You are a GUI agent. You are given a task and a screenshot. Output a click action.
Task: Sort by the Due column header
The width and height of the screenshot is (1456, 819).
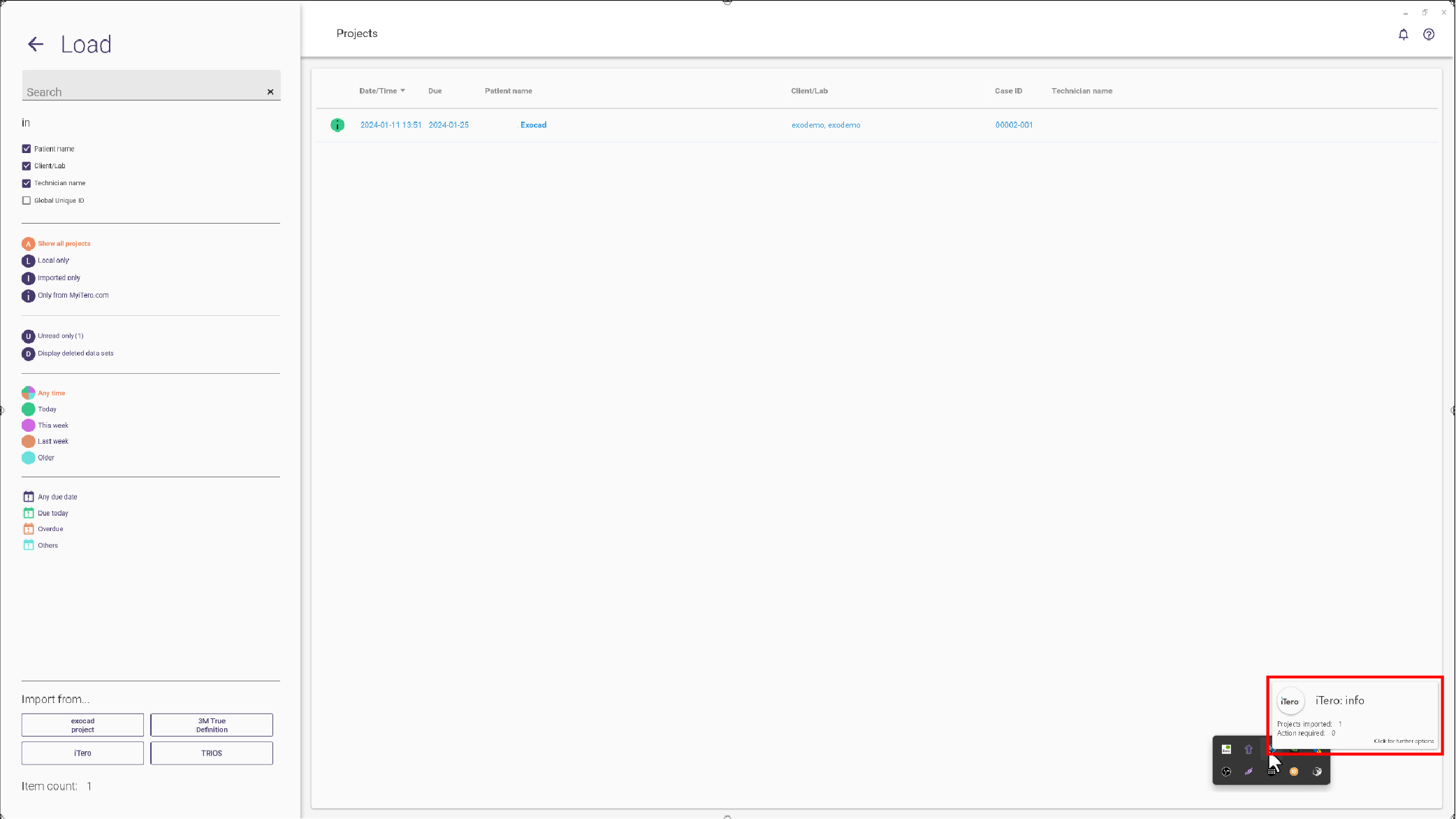[x=435, y=91]
